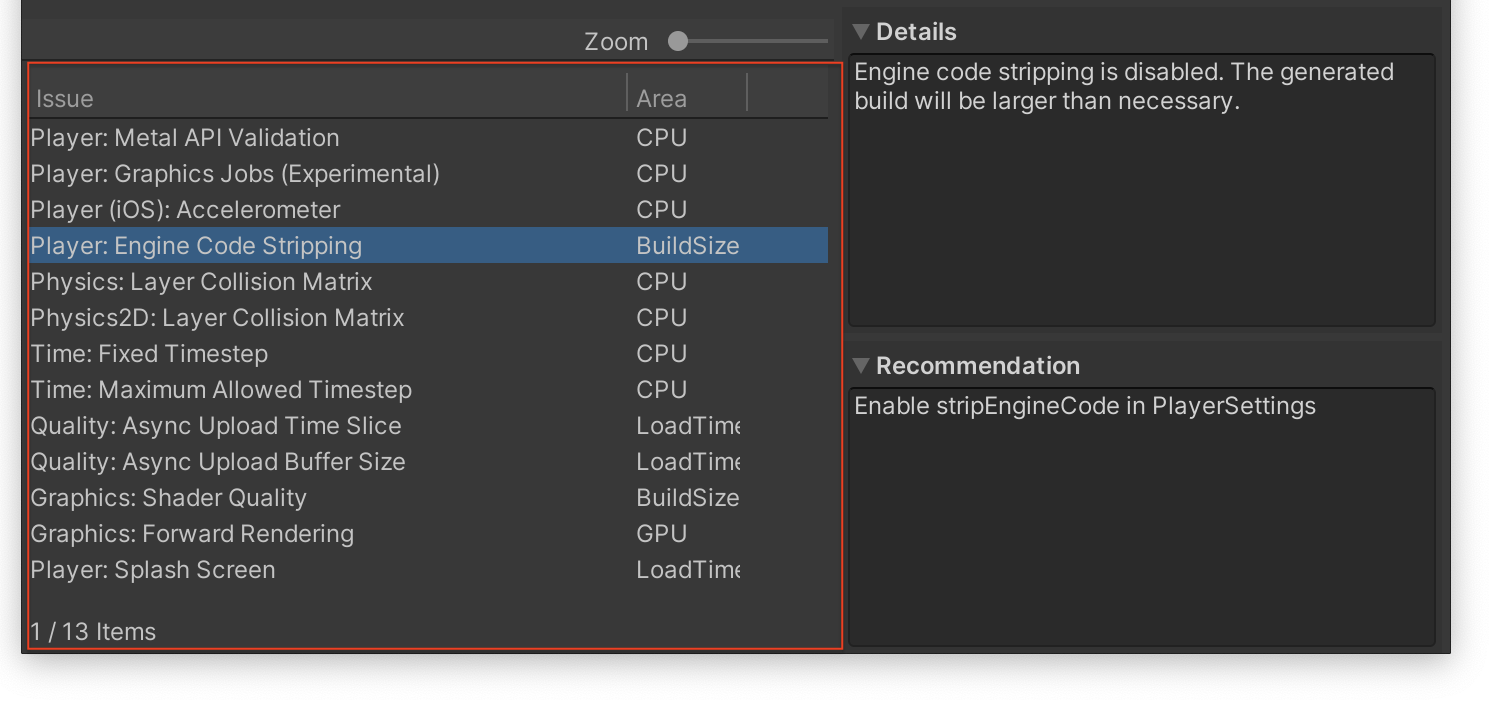The height and width of the screenshot is (707, 1496).
Task: Click the Player: Engine Code Stripping row
Action: 196,246
